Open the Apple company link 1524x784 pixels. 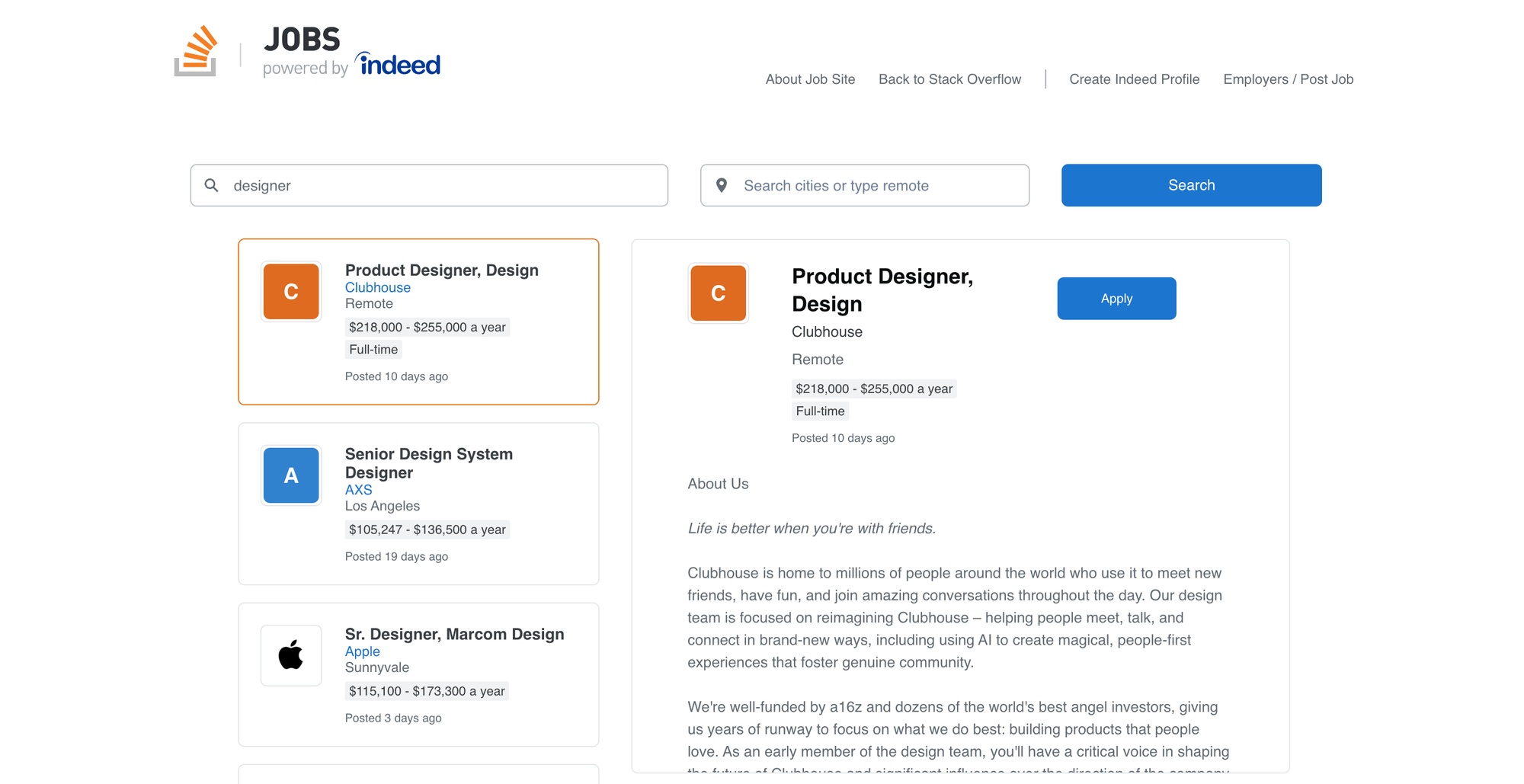coord(362,651)
